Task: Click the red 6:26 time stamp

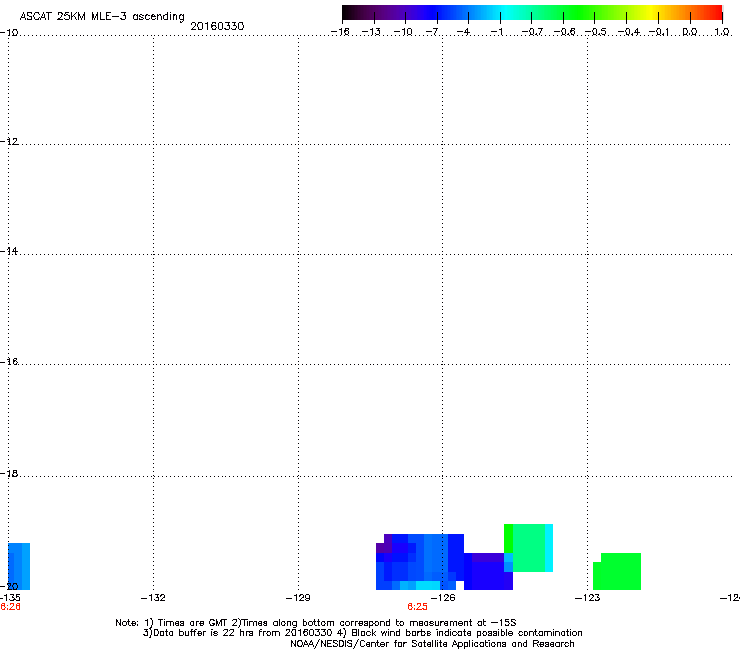Action: 10,607
